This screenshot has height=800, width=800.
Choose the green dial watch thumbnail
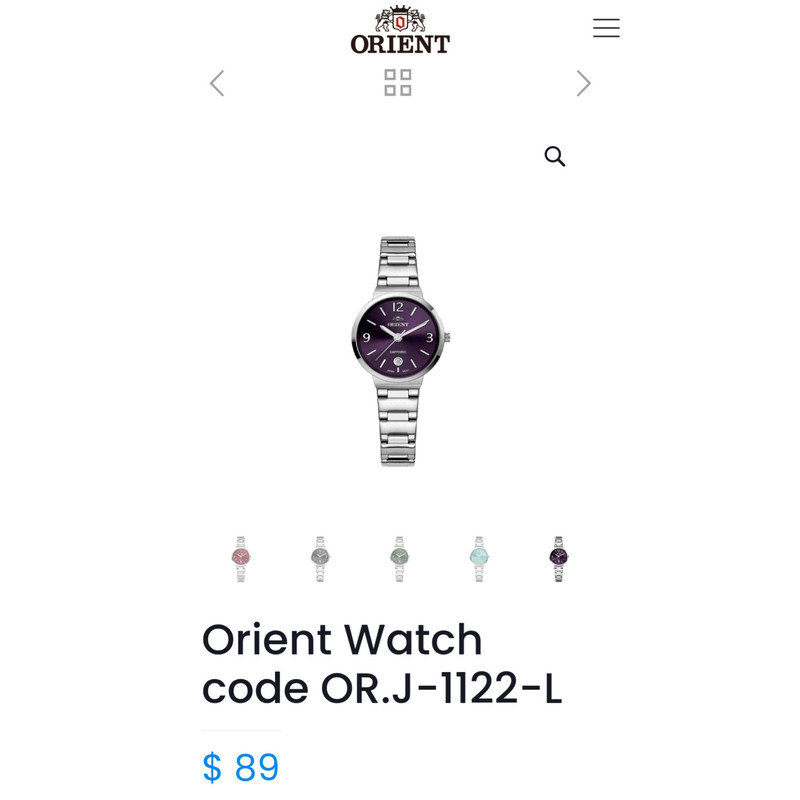pyautogui.click(x=399, y=559)
